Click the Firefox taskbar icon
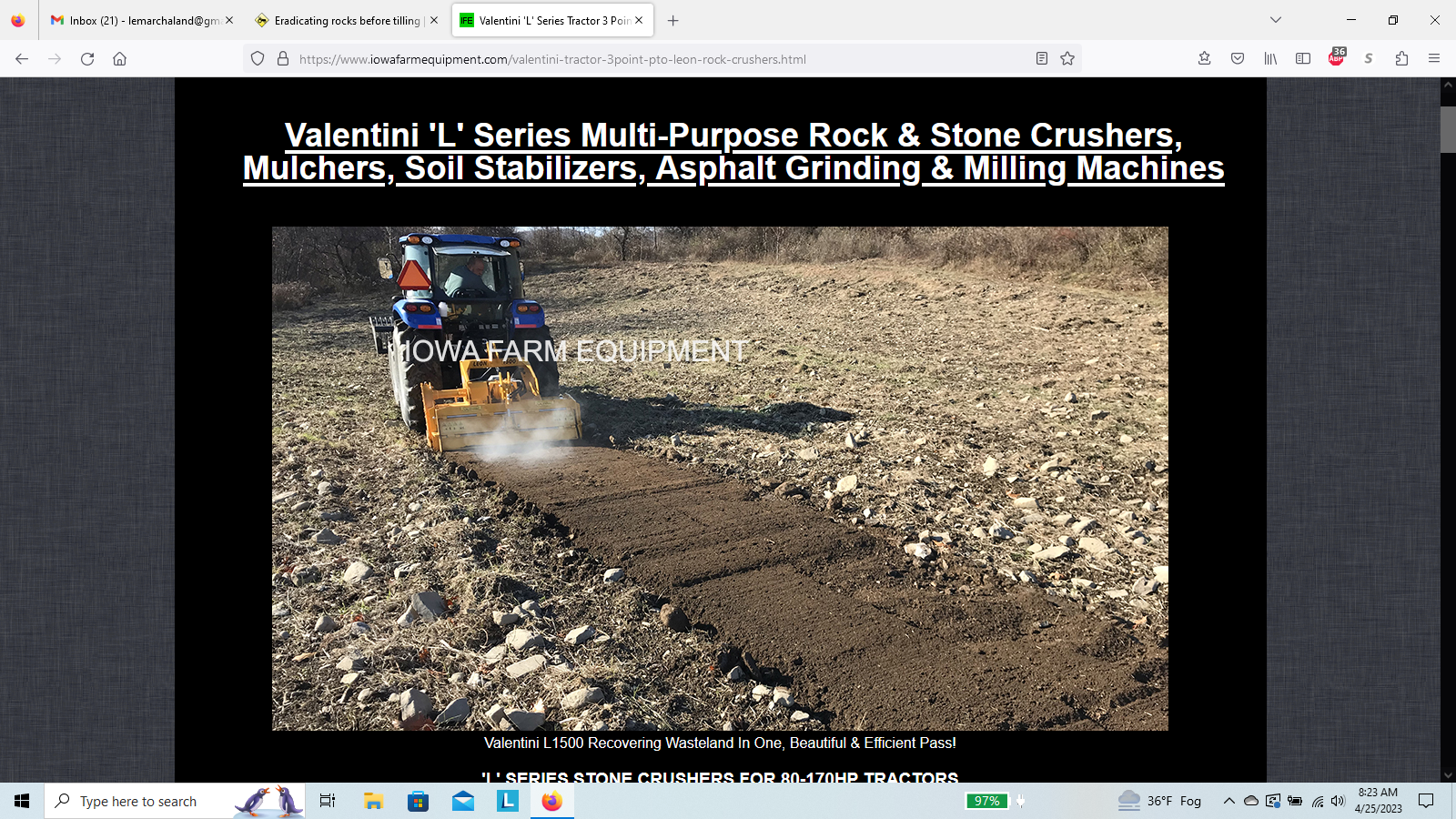 coord(551,801)
